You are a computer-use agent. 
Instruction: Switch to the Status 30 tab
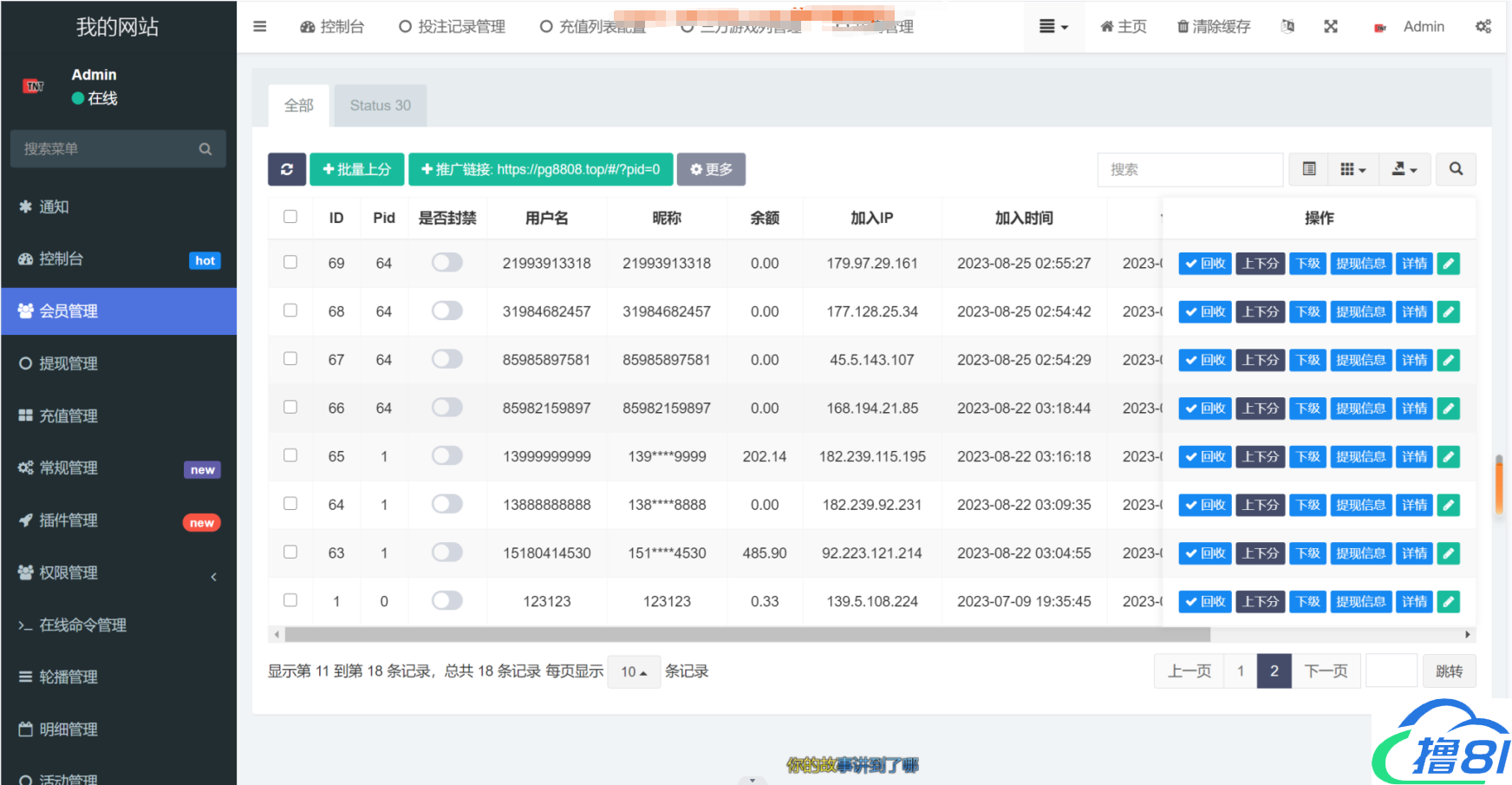(x=380, y=106)
